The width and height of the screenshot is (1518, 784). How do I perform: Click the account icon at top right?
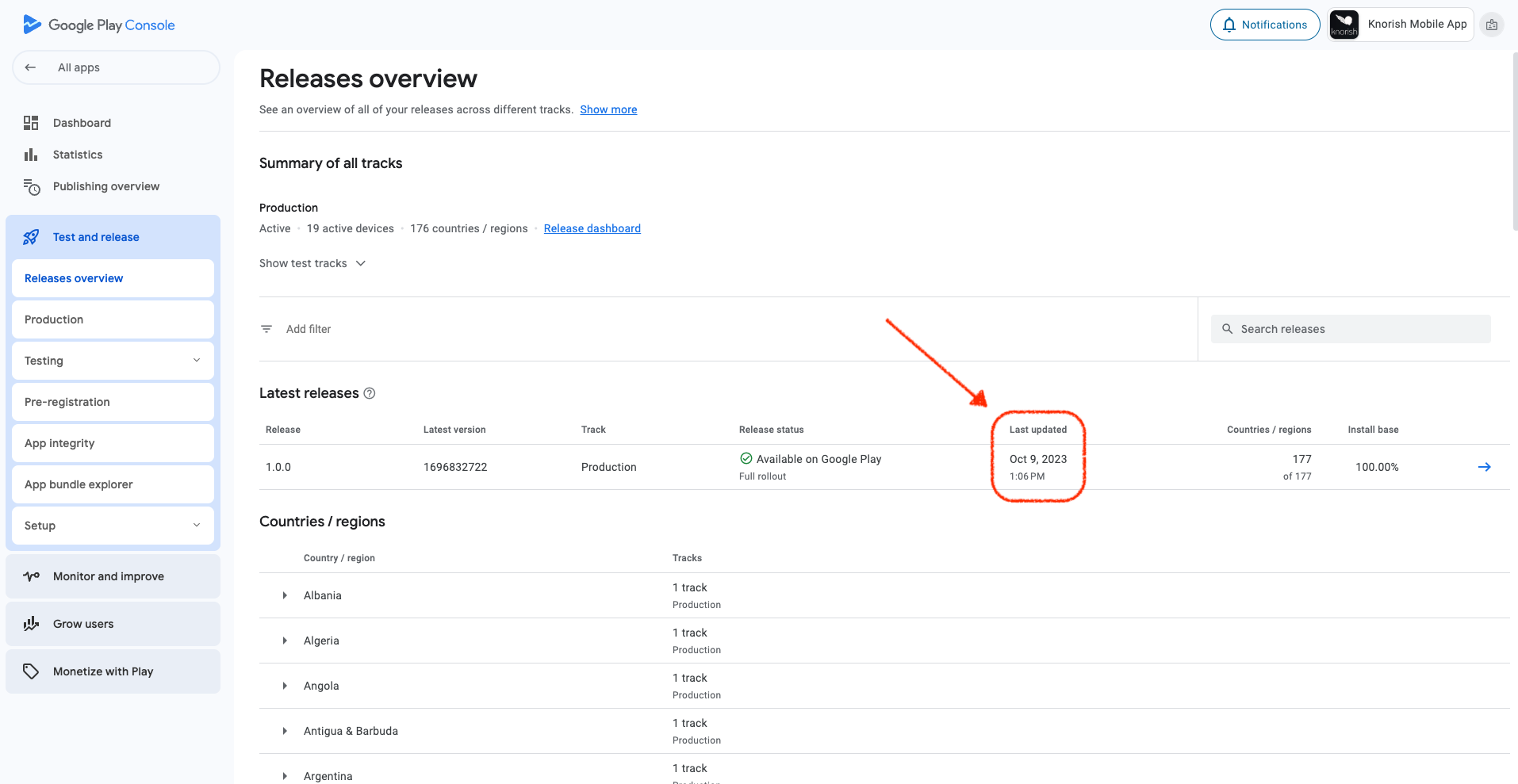pyautogui.click(x=1492, y=25)
